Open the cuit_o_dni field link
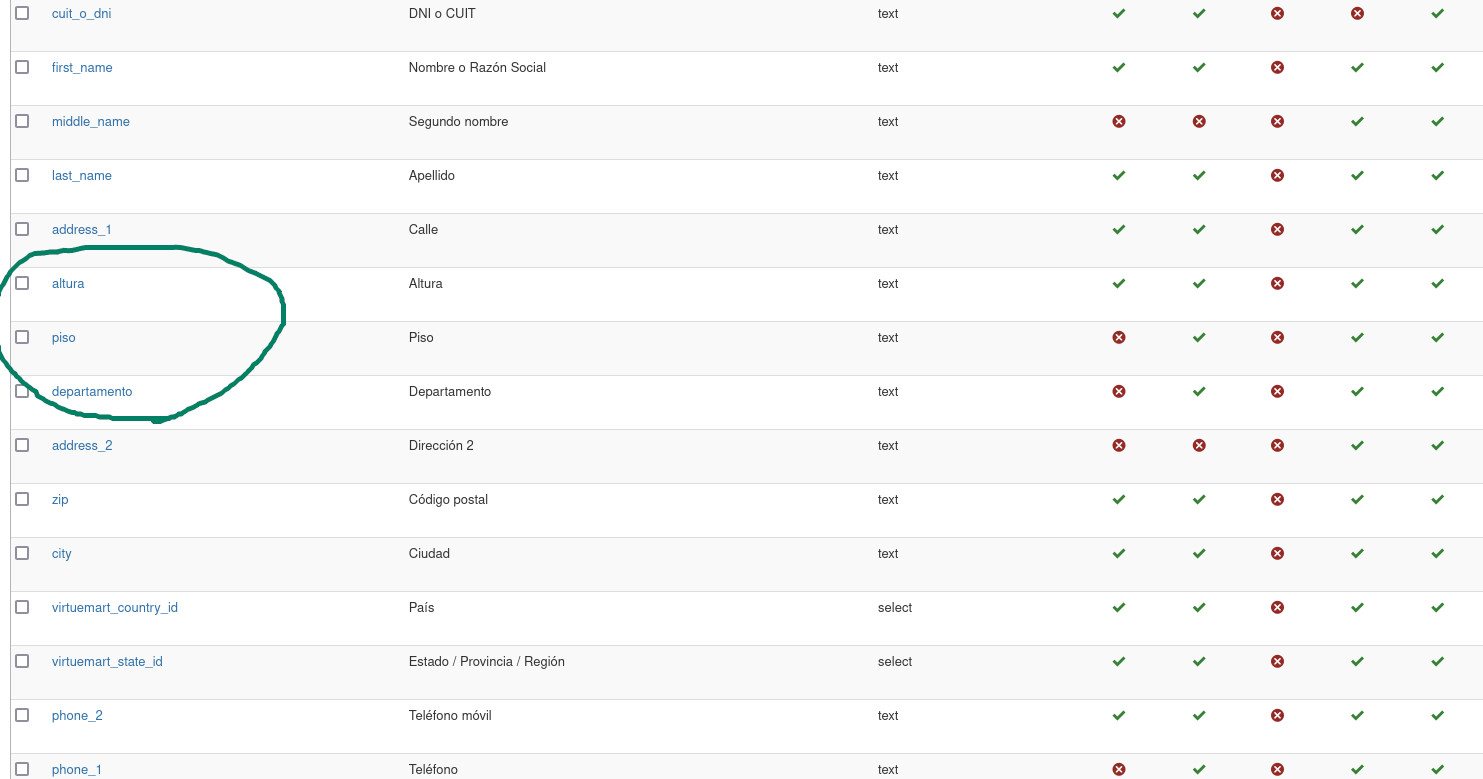 pyautogui.click(x=81, y=13)
